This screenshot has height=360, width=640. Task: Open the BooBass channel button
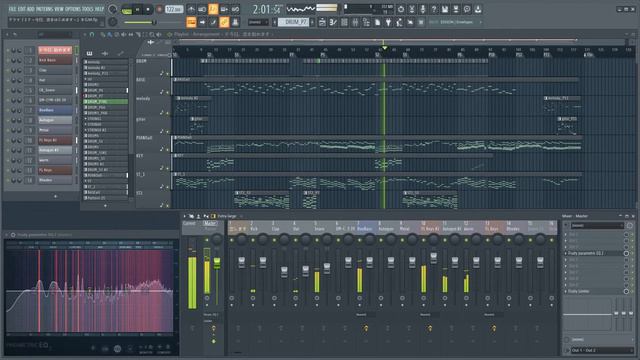[x=55, y=110]
